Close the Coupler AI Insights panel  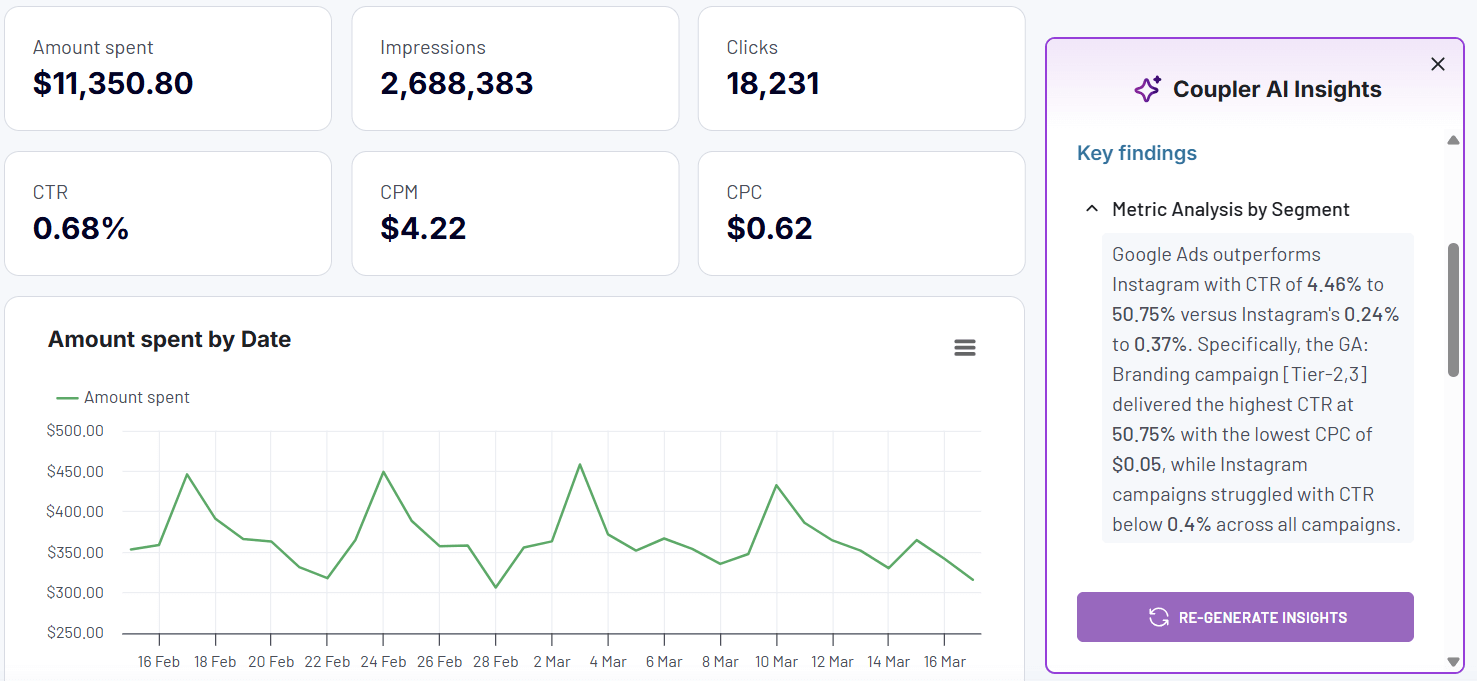1438,64
